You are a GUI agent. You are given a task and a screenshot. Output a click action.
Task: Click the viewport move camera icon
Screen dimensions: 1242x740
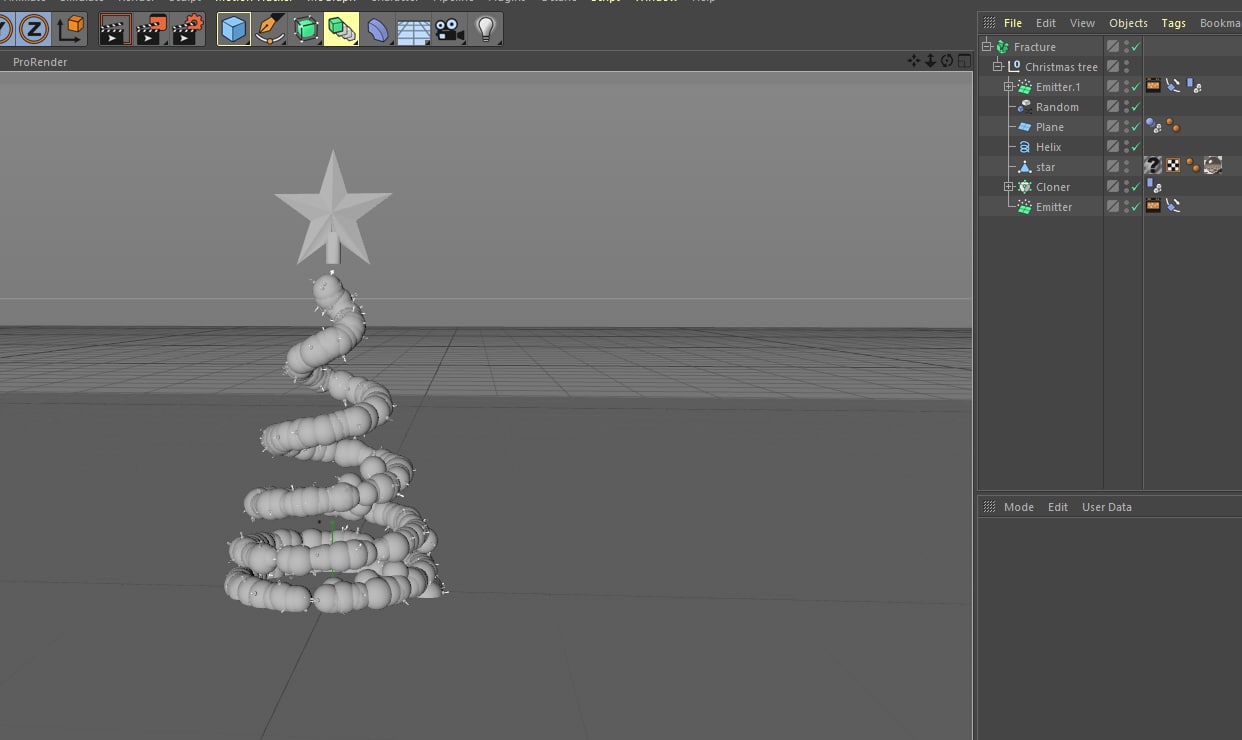(x=914, y=61)
